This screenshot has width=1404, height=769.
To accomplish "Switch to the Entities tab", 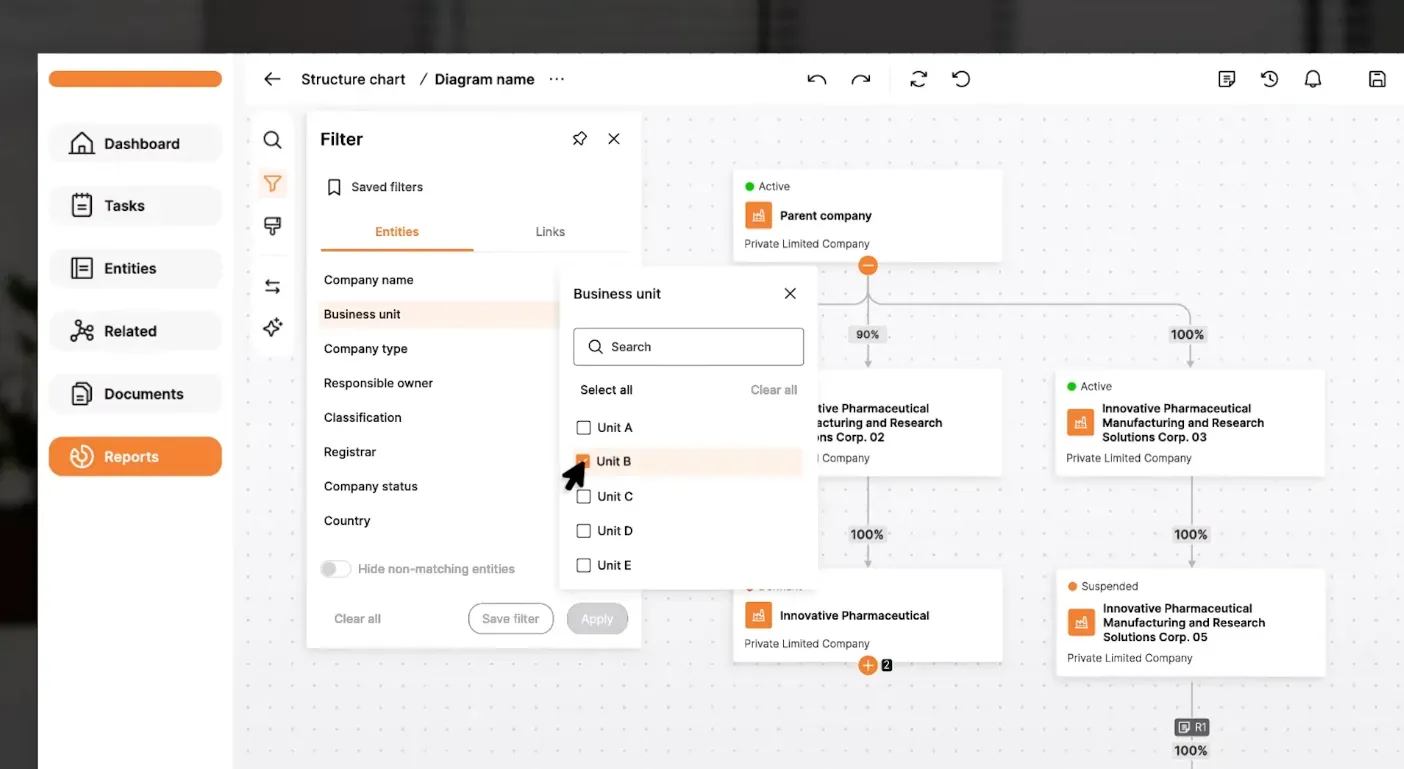I will tap(397, 232).
